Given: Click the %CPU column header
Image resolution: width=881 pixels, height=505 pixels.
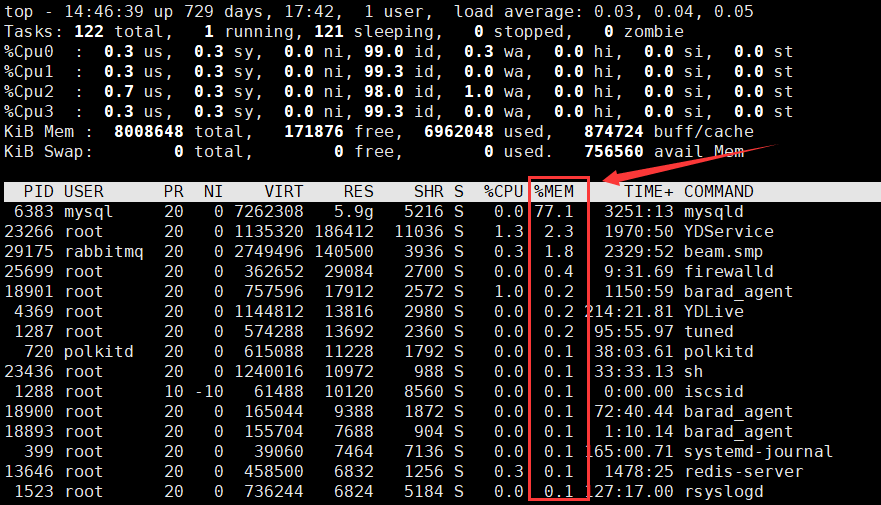Looking at the screenshot, I should [503, 191].
